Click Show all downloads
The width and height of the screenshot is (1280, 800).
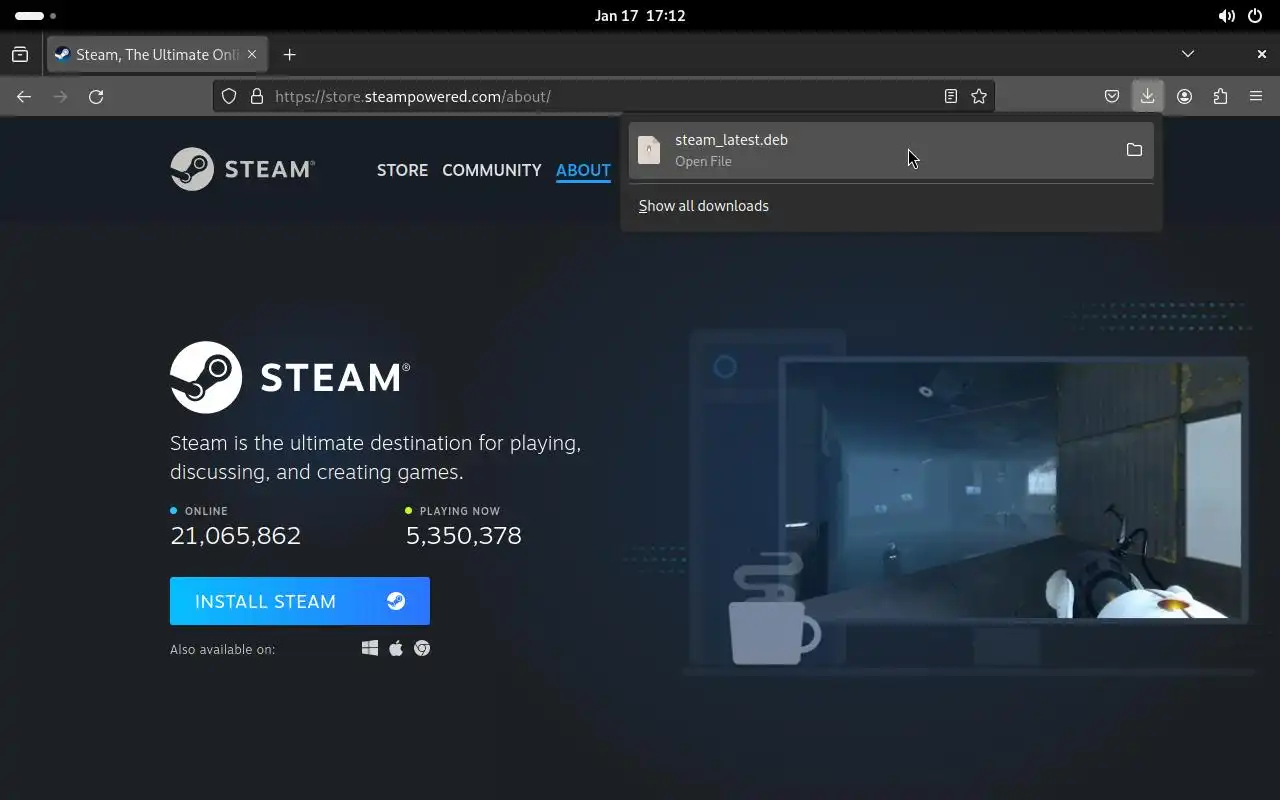click(x=704, y=206)
